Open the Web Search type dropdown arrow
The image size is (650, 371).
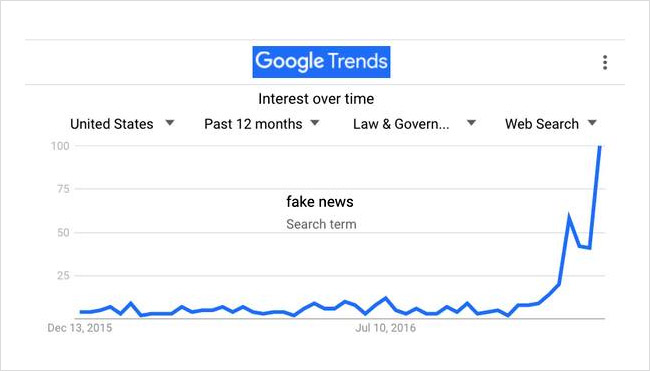pos(592,123)
